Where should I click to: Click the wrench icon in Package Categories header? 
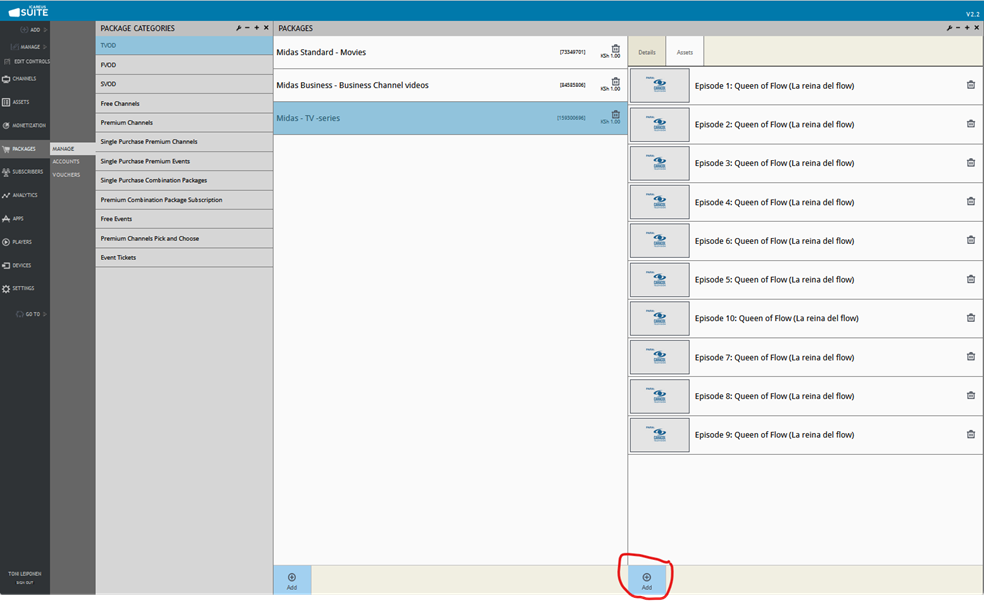(x=238, y=28)
